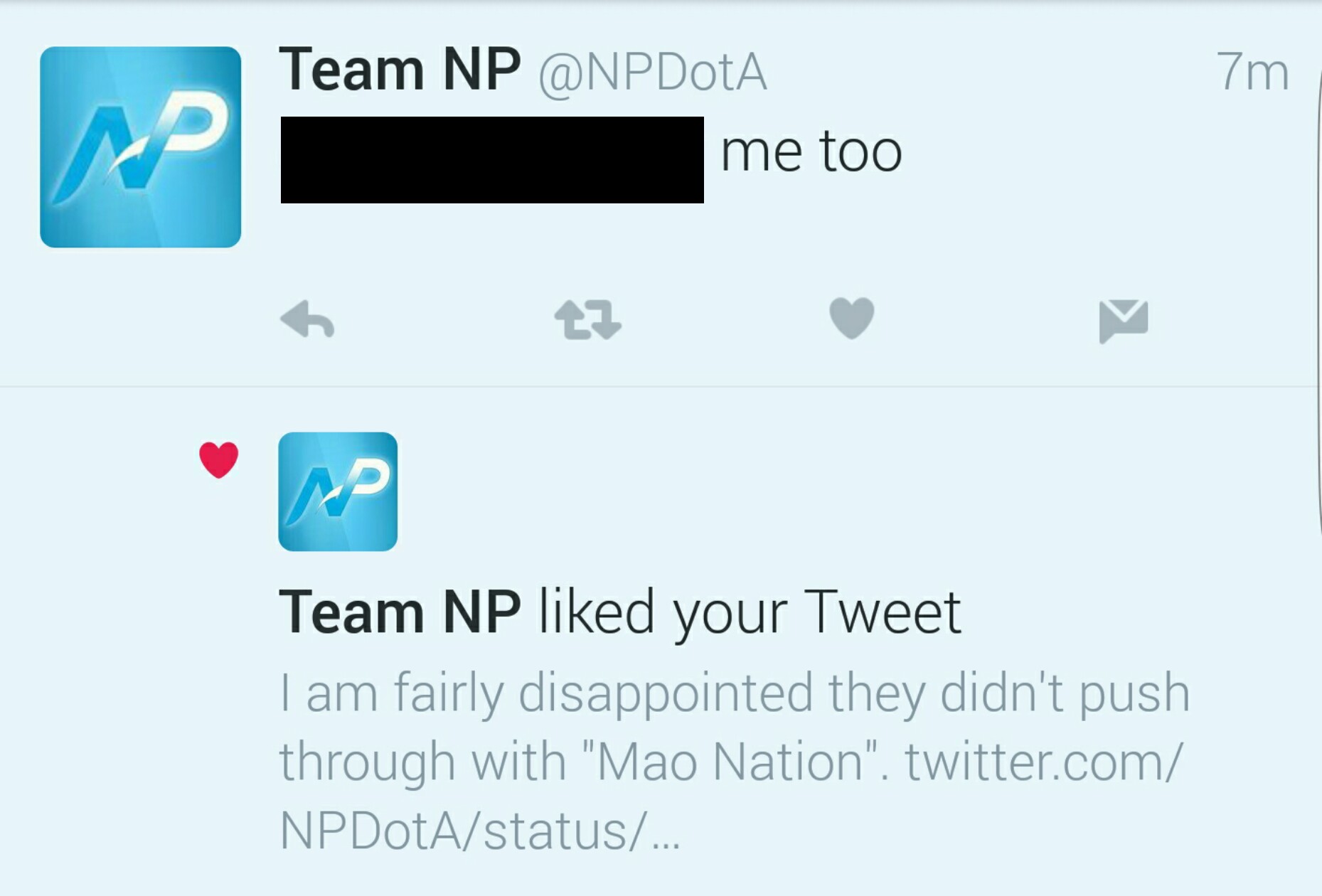Click the "liked your Tweet" text

pyautogui.click(x=750, y=612)
